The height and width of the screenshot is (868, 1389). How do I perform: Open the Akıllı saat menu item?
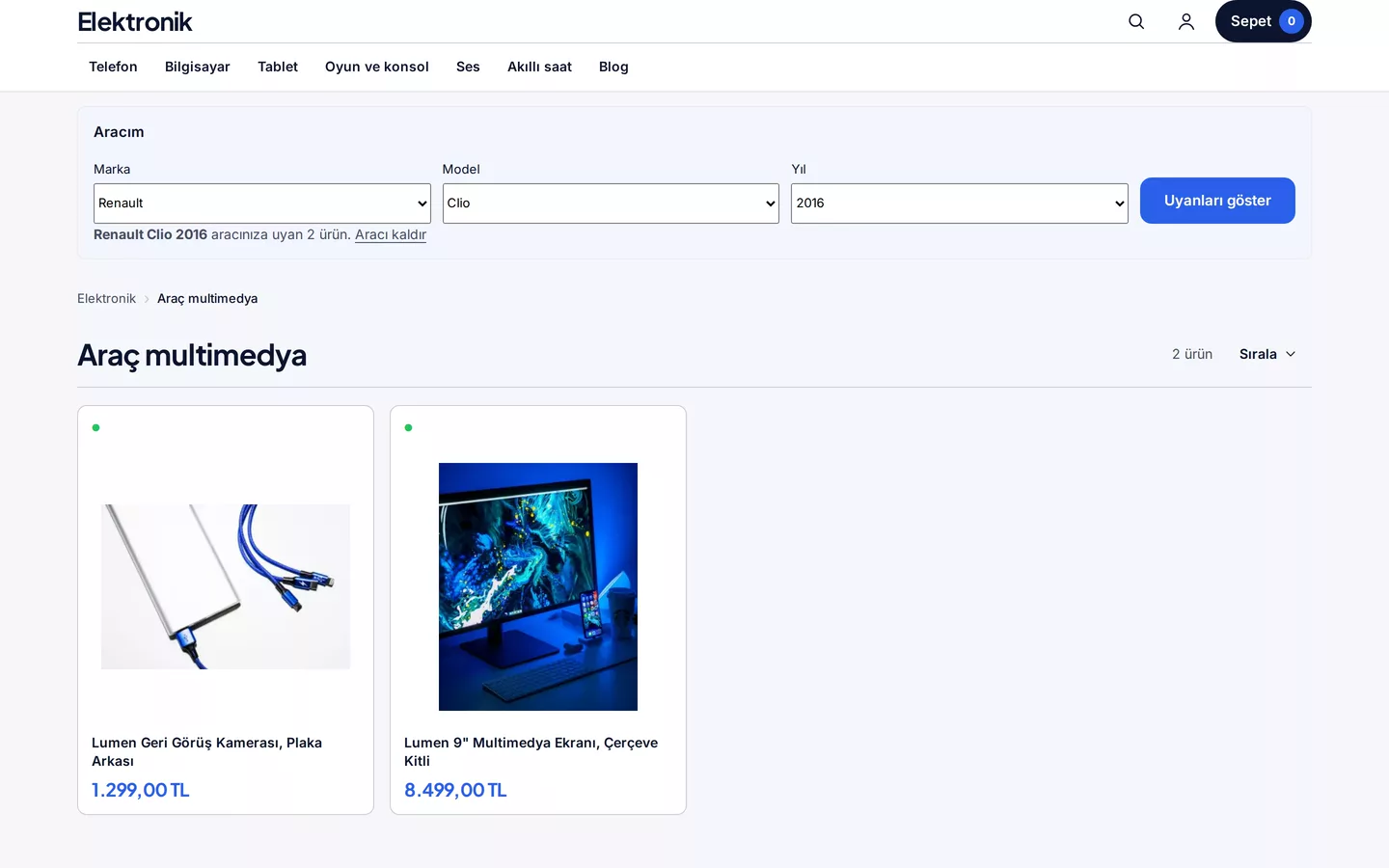pyautogui.click(x=539, y=67)
